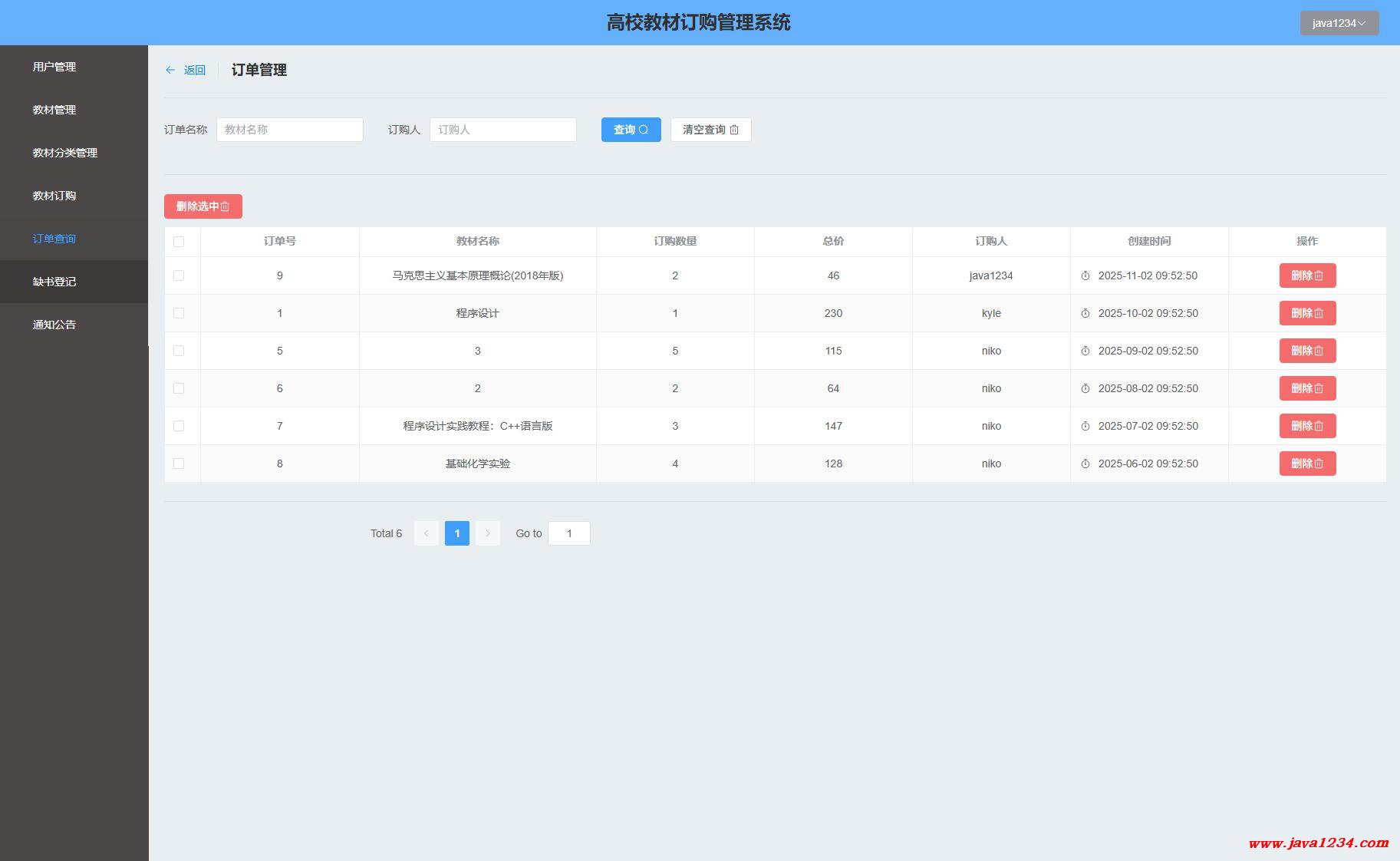Click the back arrow icon beside 返回
Image resolution: width=1400 pixels, height=861 pixels.
click(170, 70)
